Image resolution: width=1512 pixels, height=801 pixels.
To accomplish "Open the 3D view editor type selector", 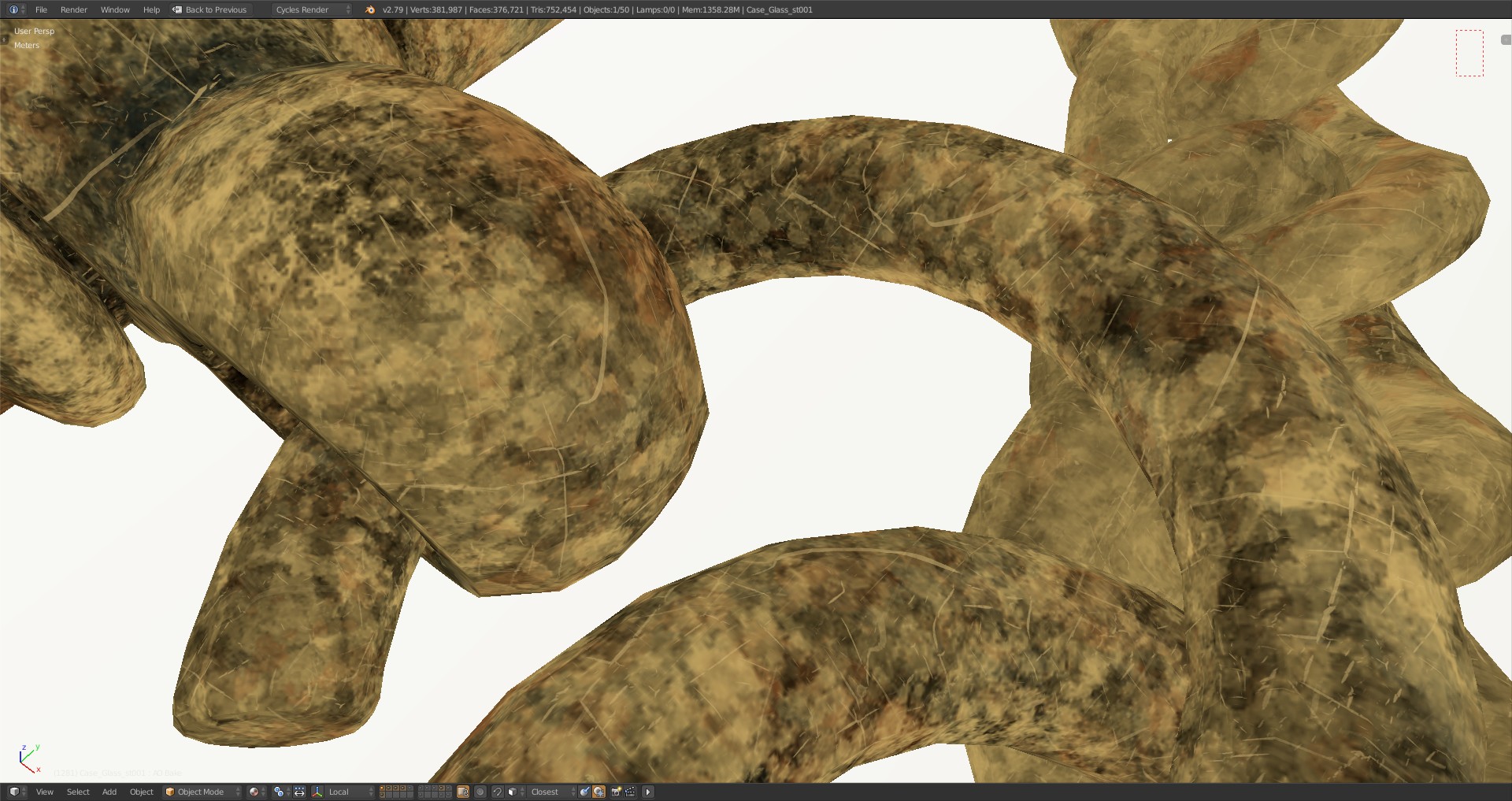I will 17,792.
